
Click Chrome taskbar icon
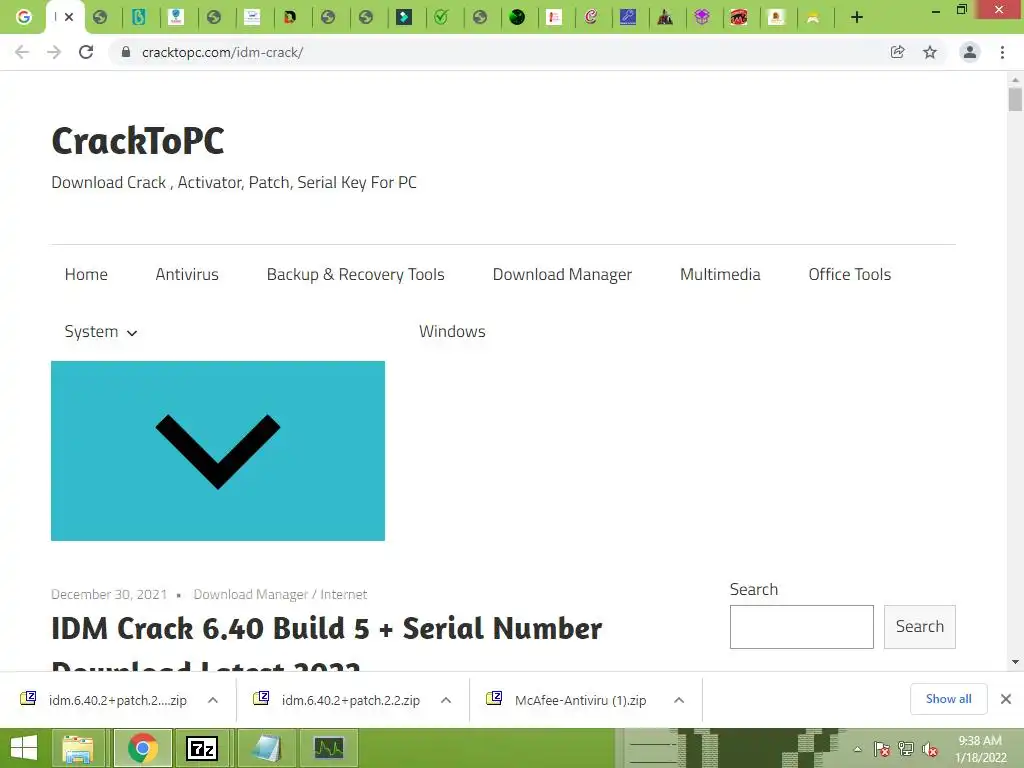click(143, 748)
